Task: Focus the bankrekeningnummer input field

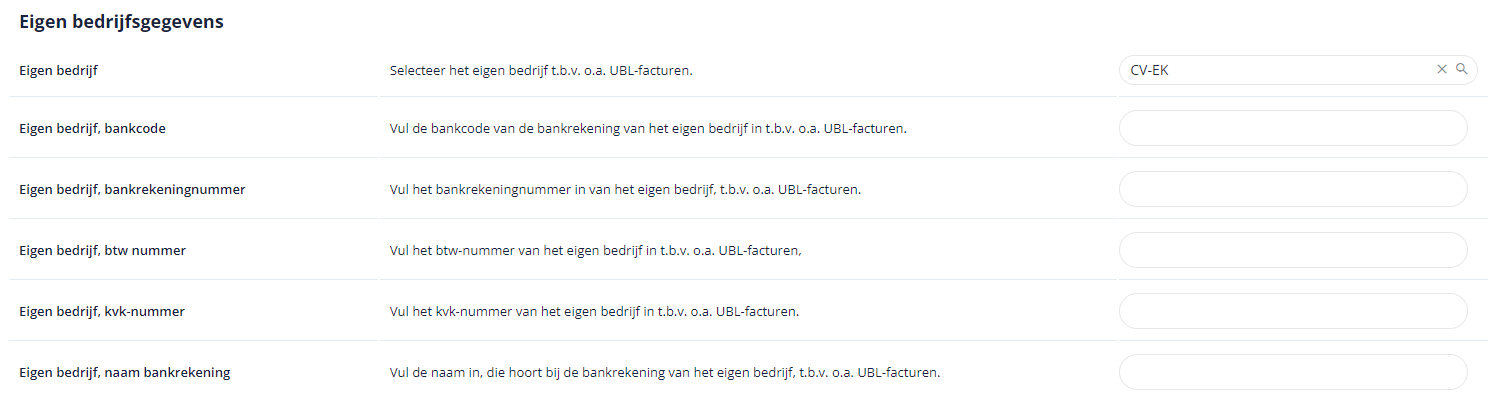Action: [x=1293, y=189]
